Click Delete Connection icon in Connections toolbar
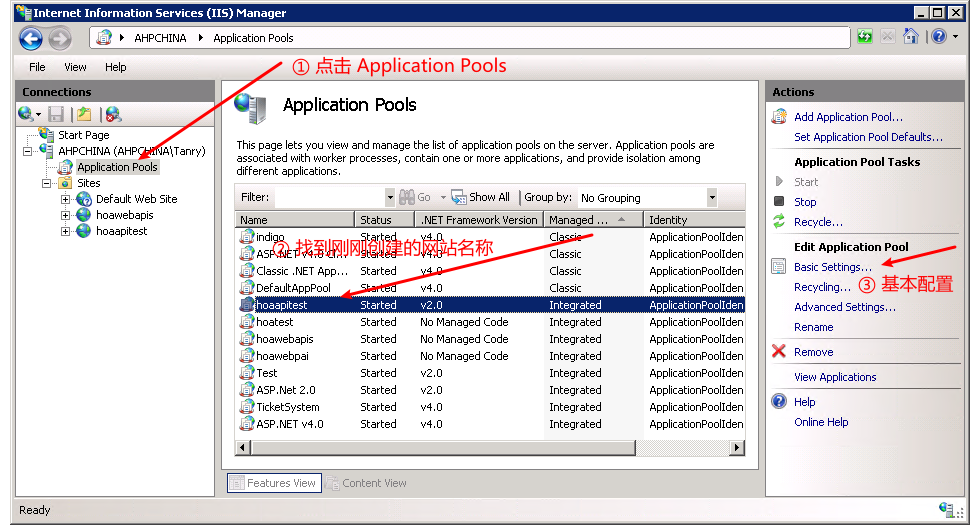This screenshot has height=532, width=974. point(112,114)
